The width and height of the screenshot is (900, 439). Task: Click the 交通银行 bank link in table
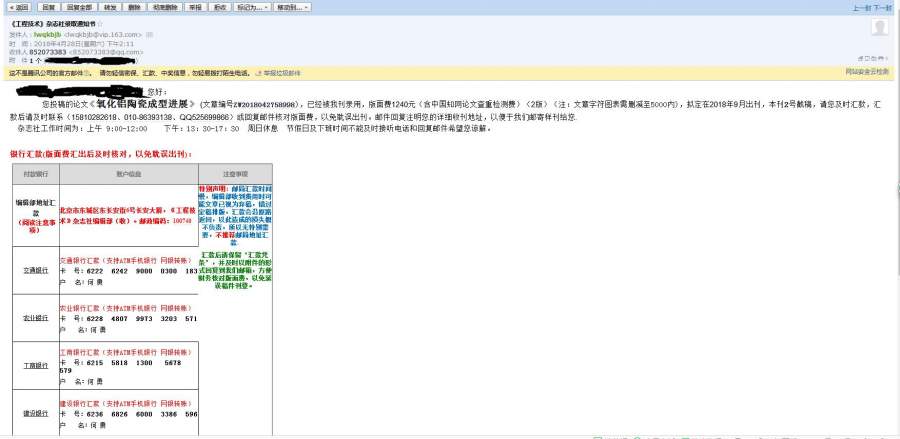click(35, 271)
